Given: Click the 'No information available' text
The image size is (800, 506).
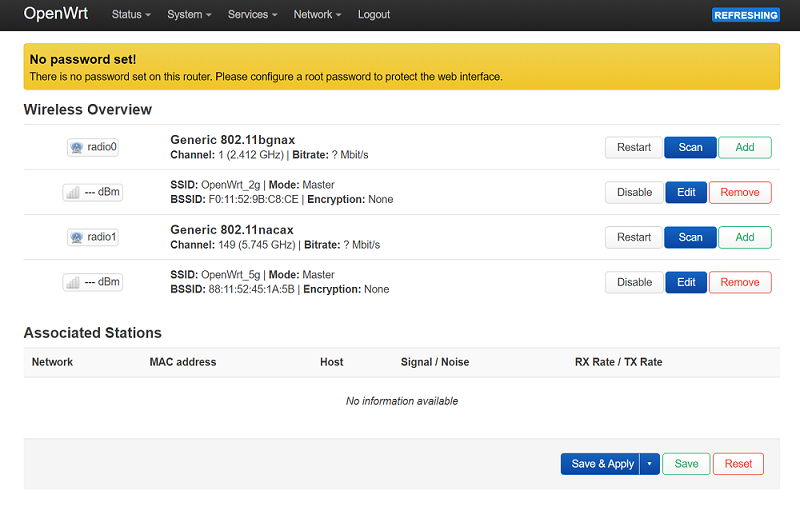Looking at the screenshot, I should pyautogui.click(x=402, y=401).
